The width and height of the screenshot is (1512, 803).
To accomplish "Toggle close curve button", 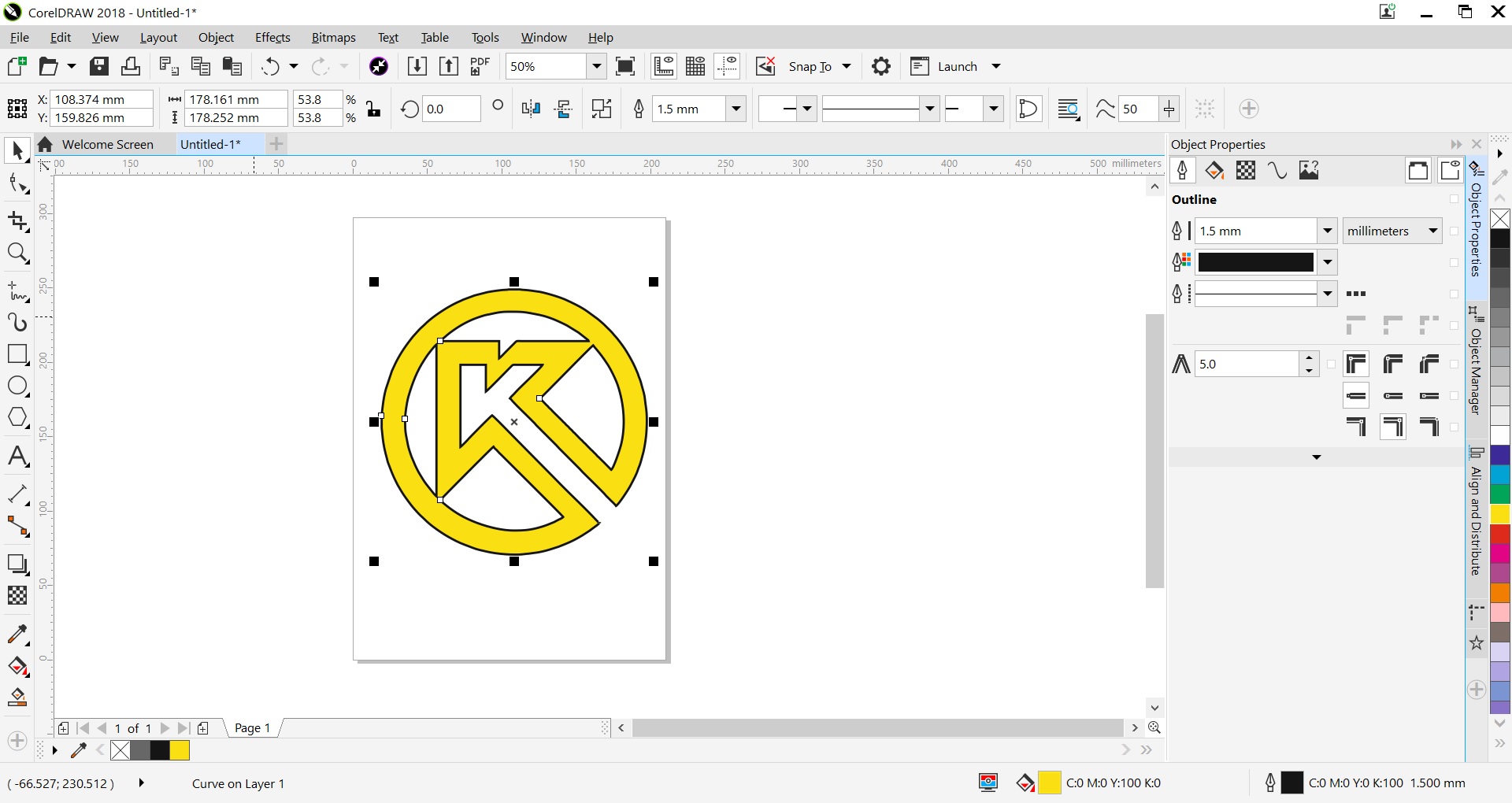I will [x=1028, y=109].
